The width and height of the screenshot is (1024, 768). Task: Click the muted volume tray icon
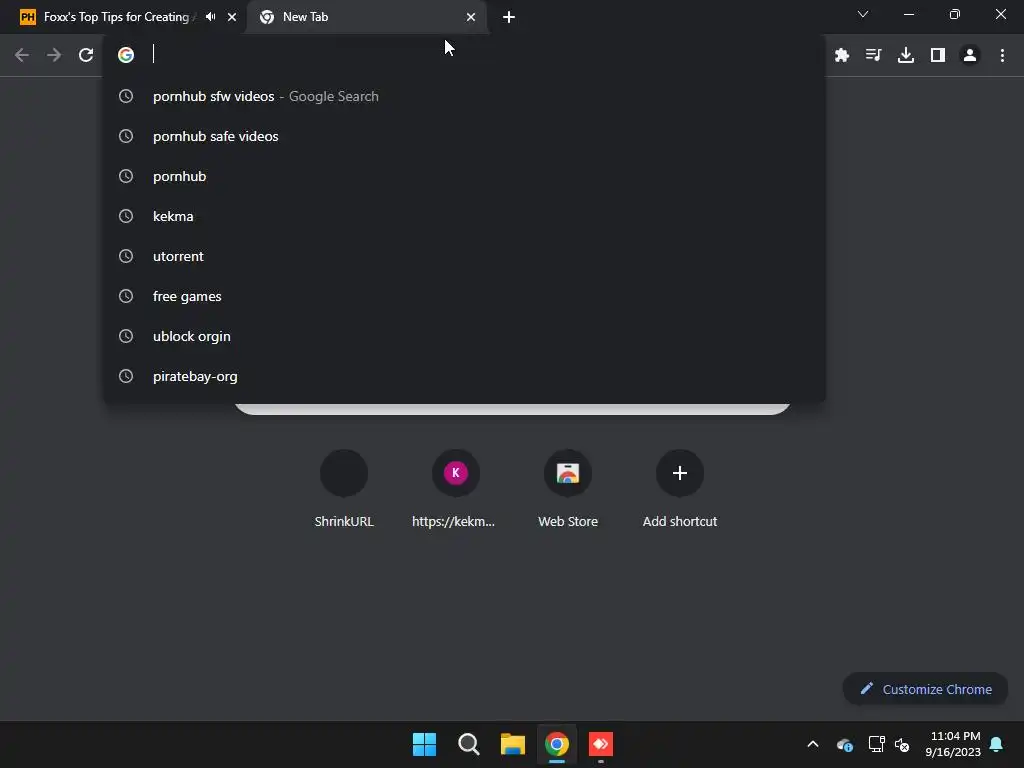click(902, 744)
